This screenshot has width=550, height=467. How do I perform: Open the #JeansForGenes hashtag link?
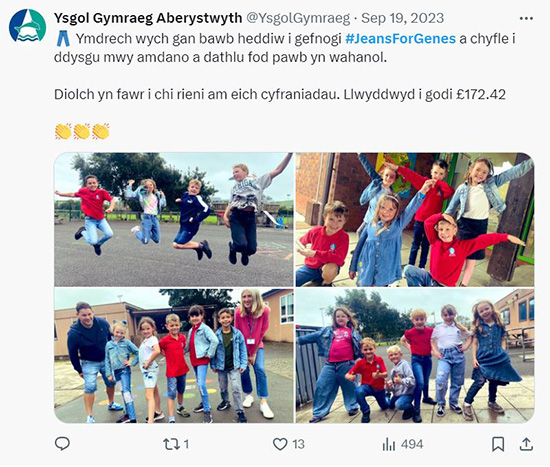point(401,39)
